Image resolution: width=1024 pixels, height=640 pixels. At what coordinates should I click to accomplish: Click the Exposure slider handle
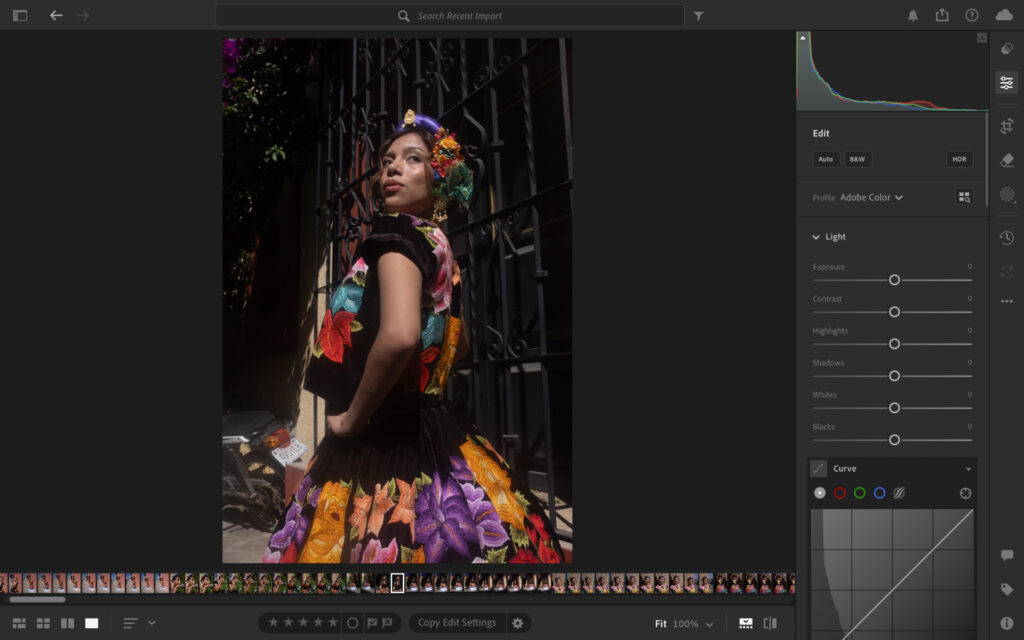pyautogui.click(x=894, y=280)
